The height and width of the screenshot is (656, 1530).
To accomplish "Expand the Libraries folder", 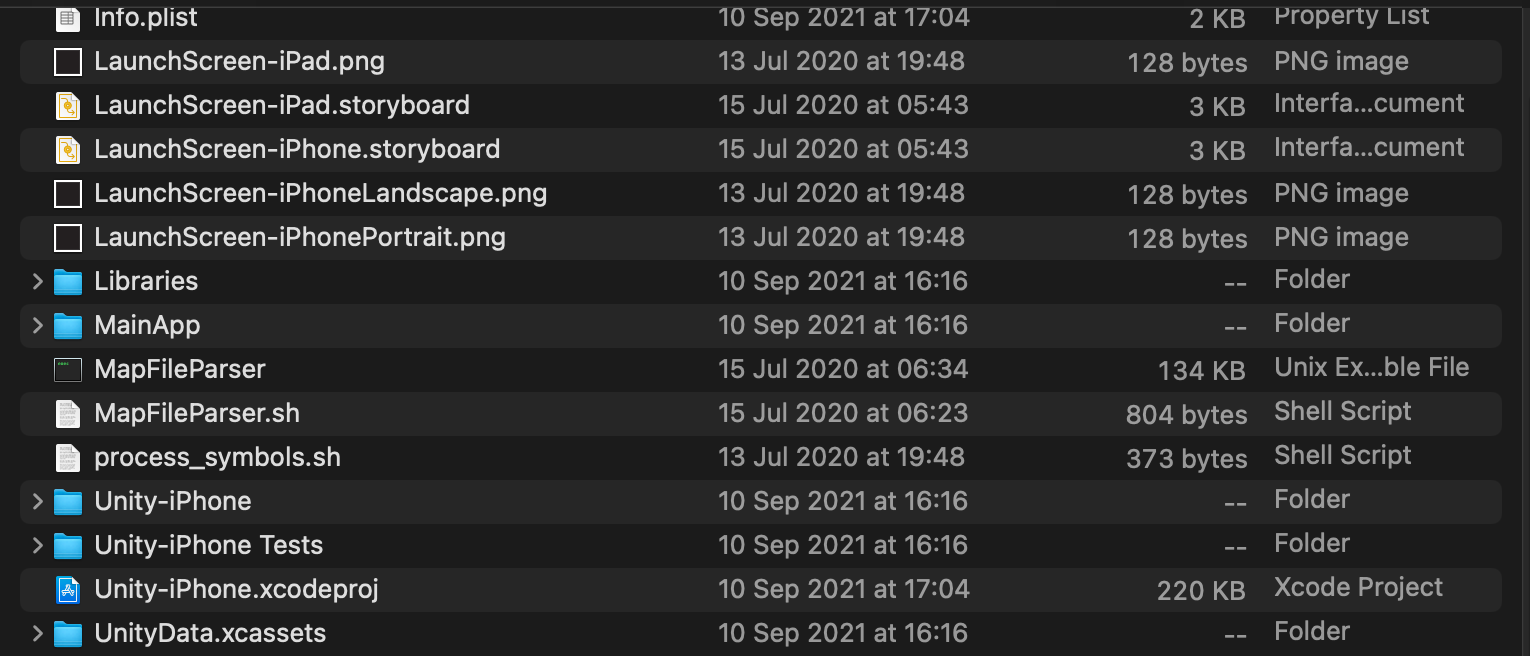I will (x=36, y=281).
